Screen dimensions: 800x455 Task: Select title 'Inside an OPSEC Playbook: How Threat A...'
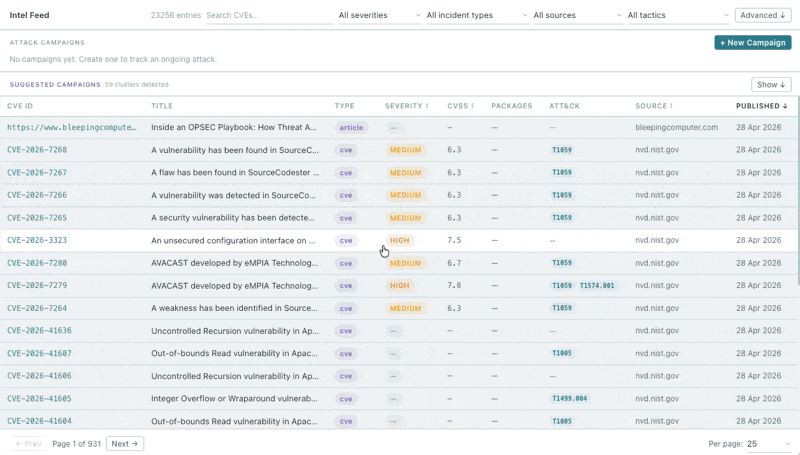(234, 128)
